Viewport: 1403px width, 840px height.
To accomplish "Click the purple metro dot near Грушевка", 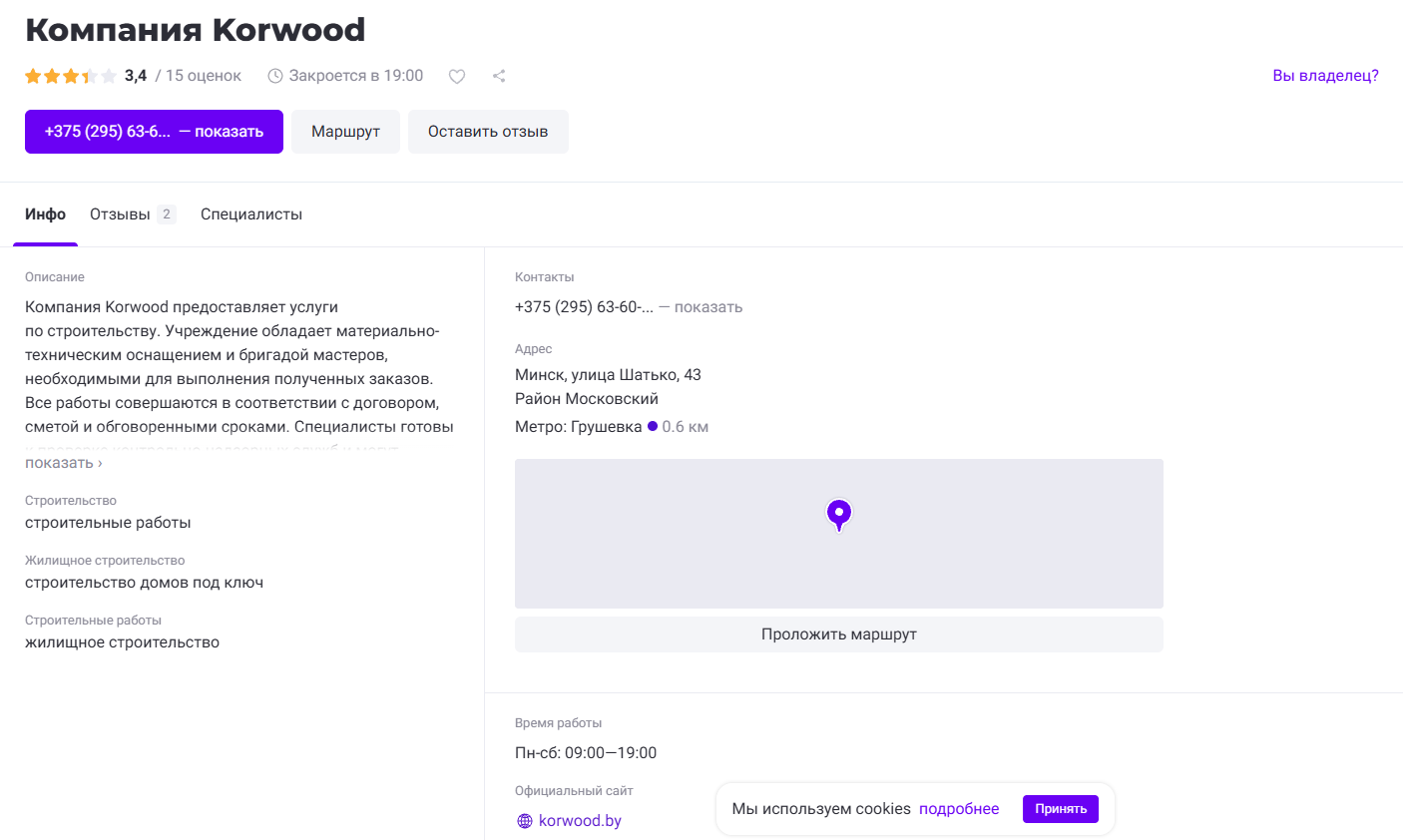I will tap(653, 426).
